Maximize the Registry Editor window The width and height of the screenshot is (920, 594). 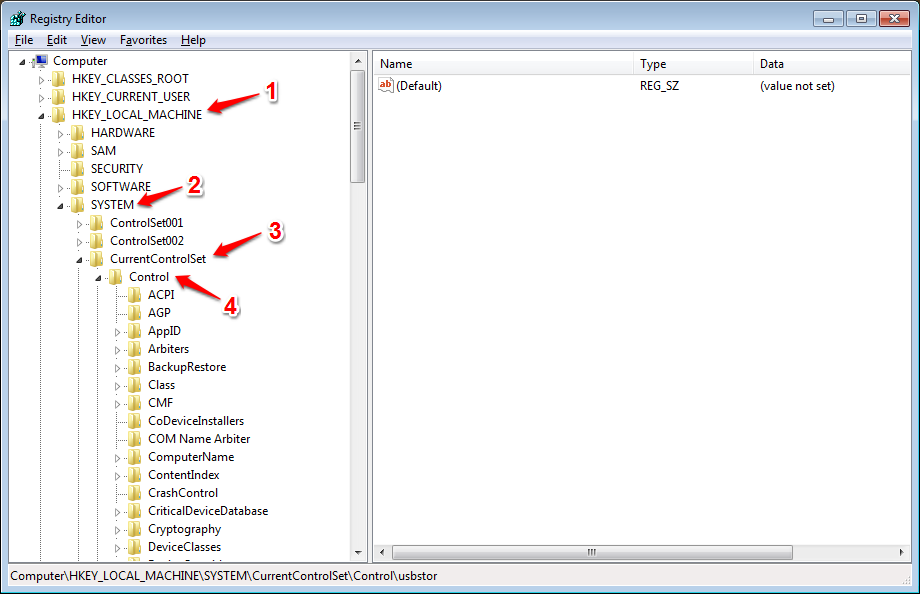861,19
